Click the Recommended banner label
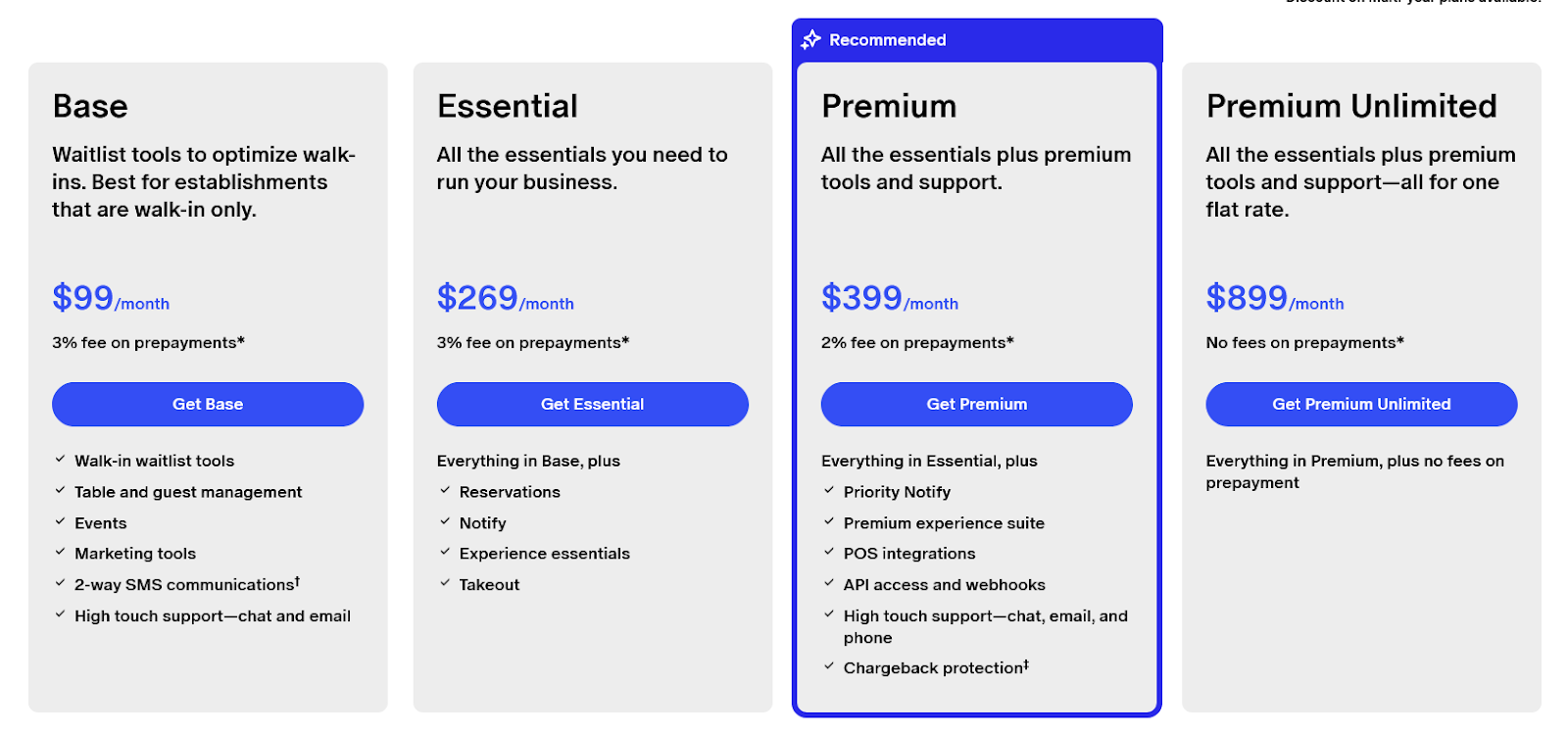1568x736 pixels. coord(888,40)
